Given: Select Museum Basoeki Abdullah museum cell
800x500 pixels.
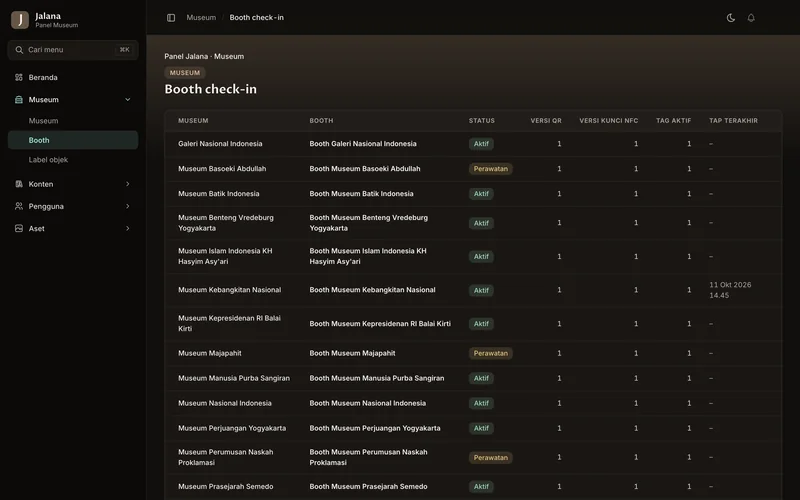Looking at the screenshot, I should pos(222,169).
